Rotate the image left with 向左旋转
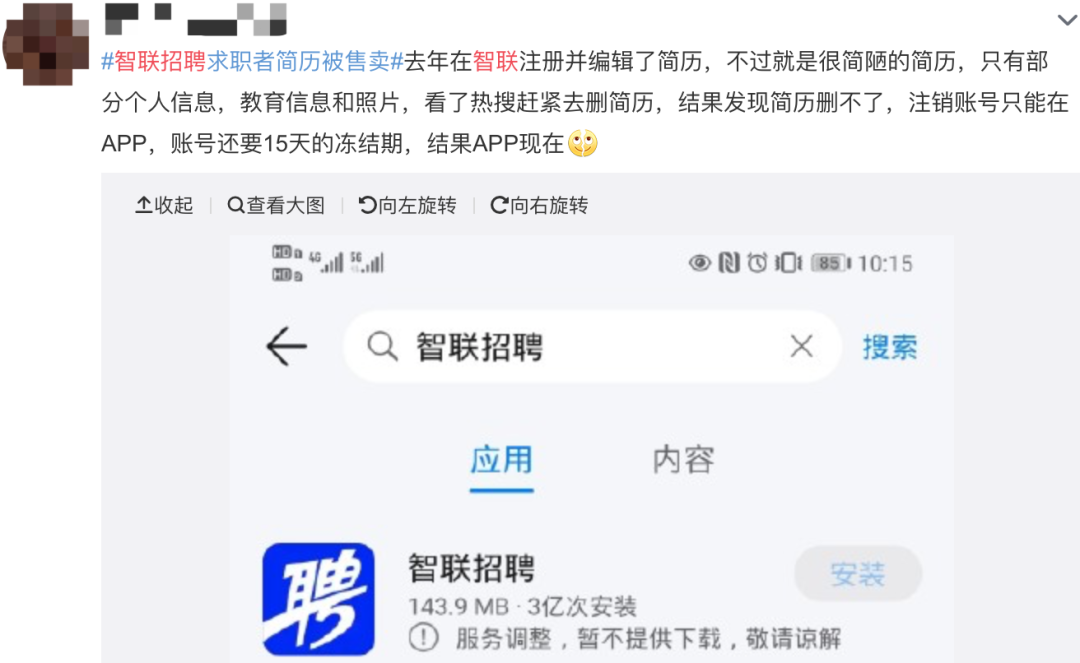 [407, 205]
